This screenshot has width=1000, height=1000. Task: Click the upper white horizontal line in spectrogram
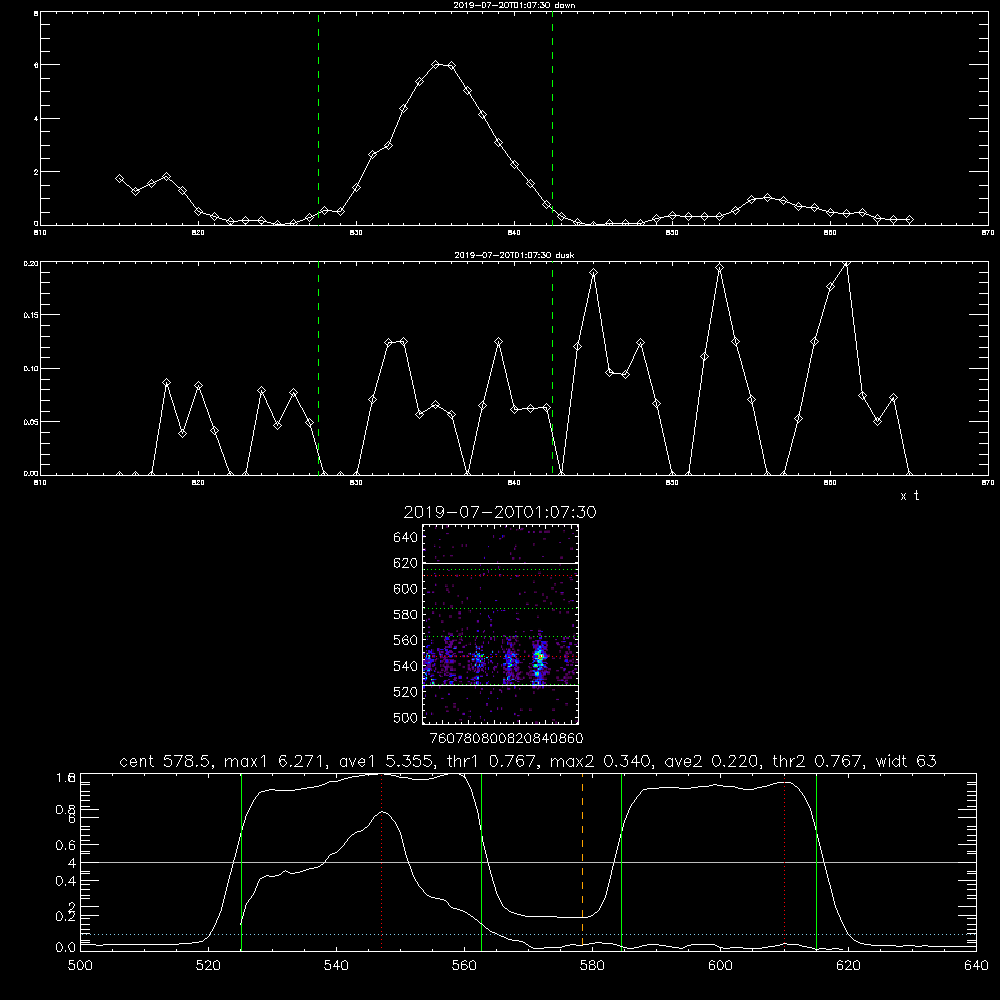point(501,563)
